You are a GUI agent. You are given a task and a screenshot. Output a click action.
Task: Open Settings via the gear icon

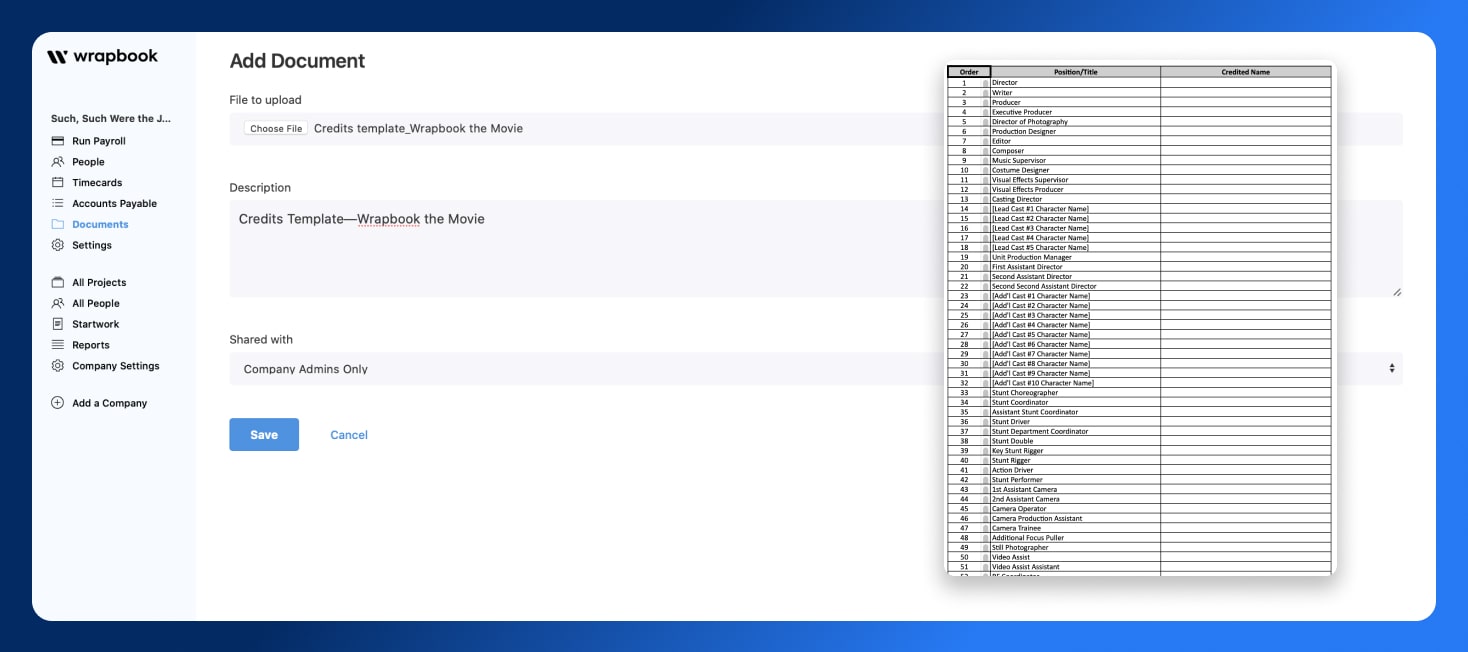57,245
